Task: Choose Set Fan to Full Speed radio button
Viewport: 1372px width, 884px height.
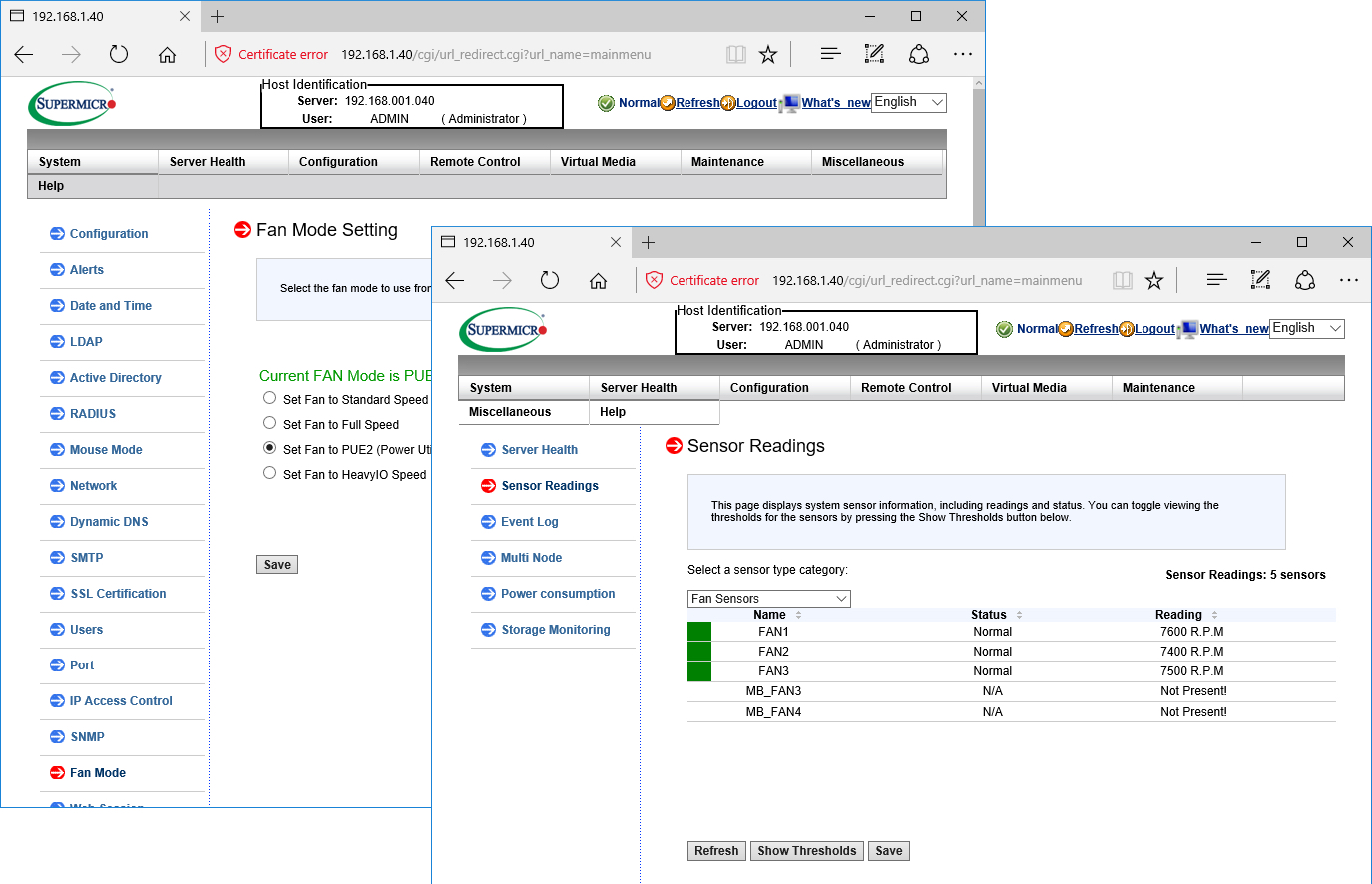Action: [x=269, y=423]
